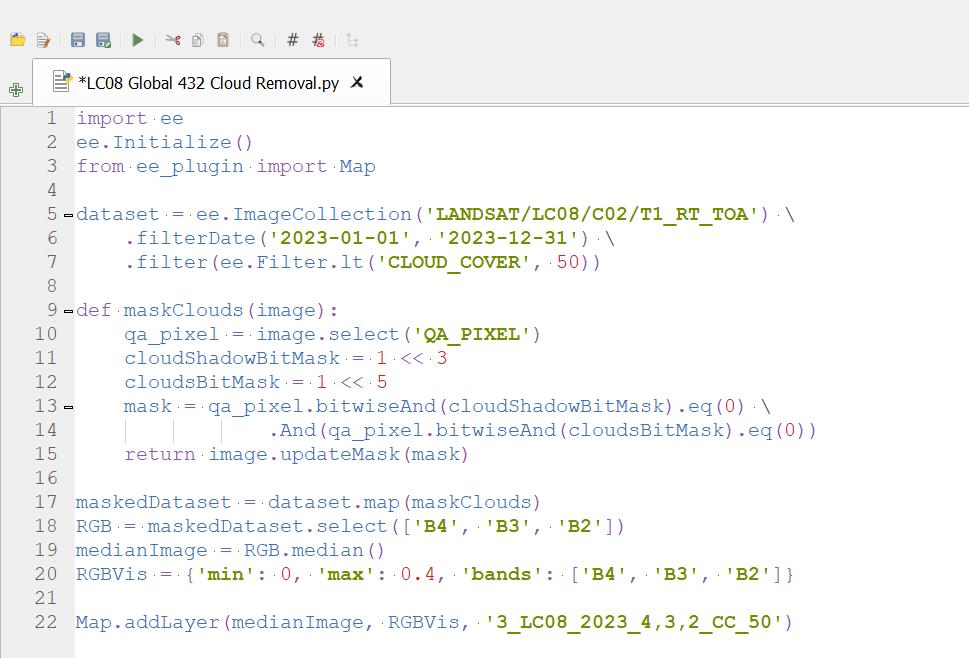
Task: Toggle comment with the plain # icon
Action: [293, 40]
